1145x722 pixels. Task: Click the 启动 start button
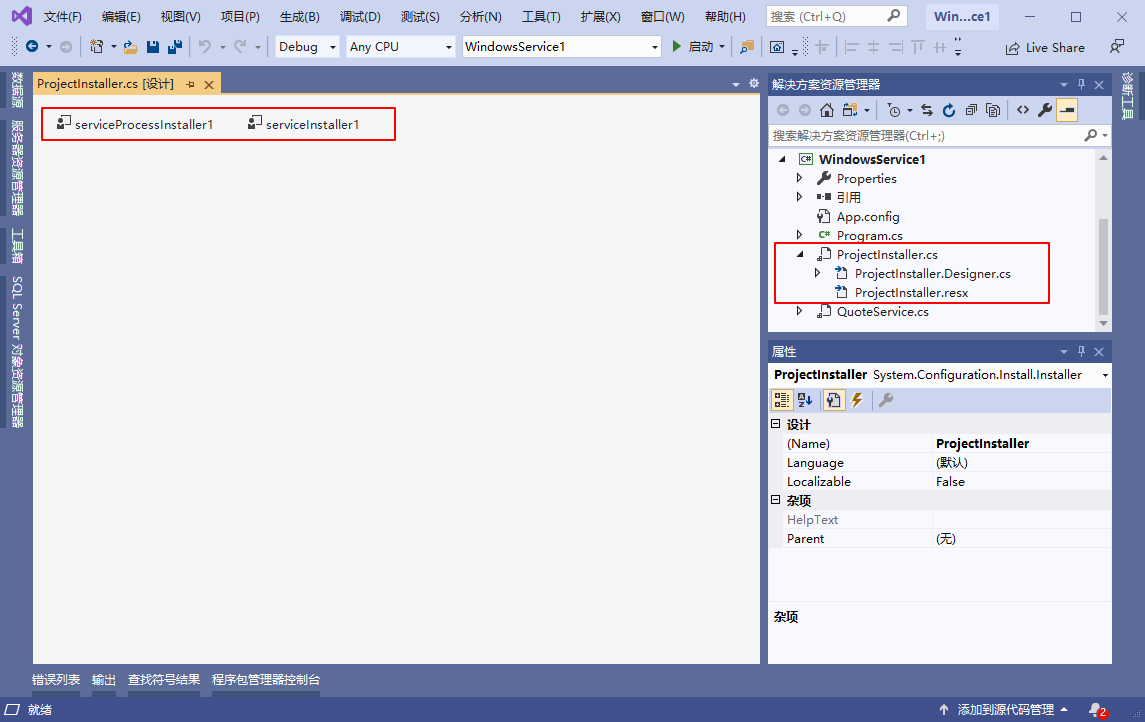[693, 47]
